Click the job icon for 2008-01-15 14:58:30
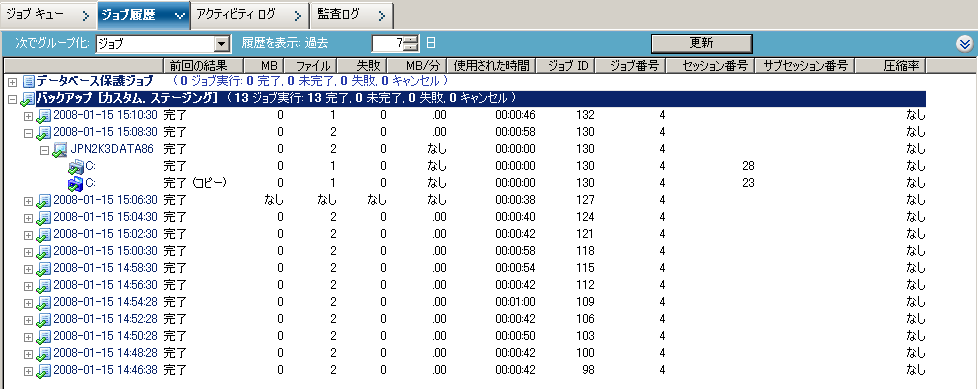979x389 pixels. coord(44,269)
